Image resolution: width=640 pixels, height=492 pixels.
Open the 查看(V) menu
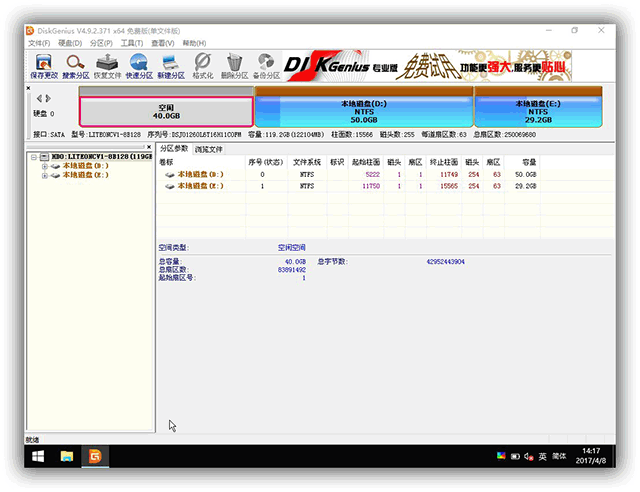pos(162,43)
